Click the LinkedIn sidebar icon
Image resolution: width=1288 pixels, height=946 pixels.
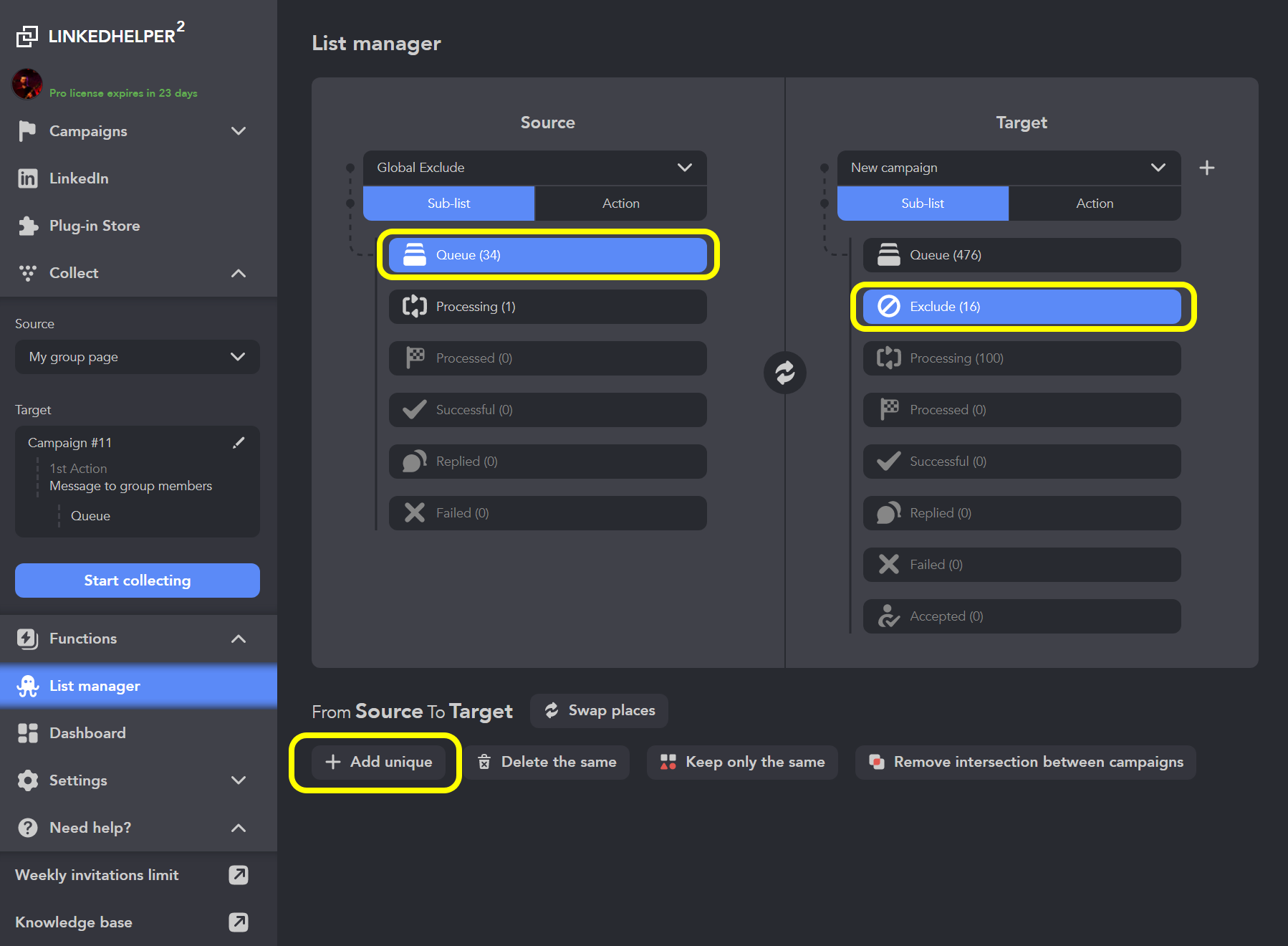[x=28, y=178]
